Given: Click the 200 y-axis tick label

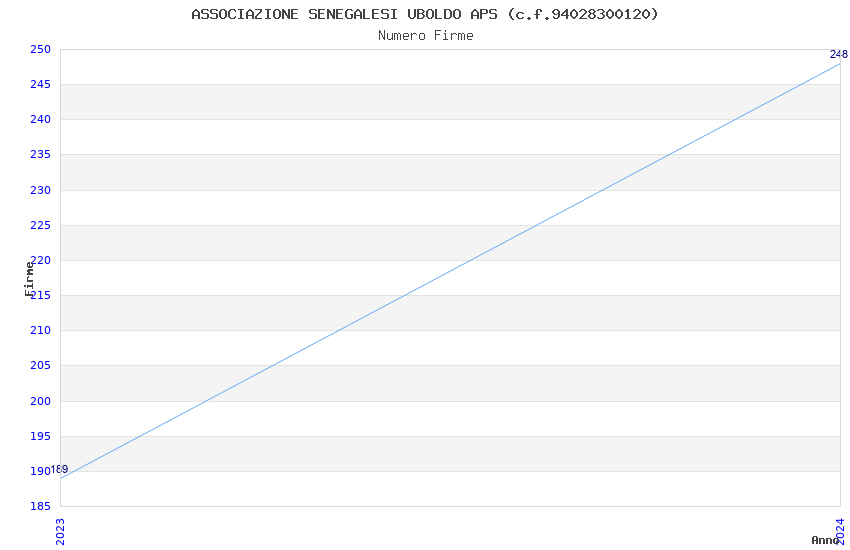Looking at the screenshot, I should [40, 401].
